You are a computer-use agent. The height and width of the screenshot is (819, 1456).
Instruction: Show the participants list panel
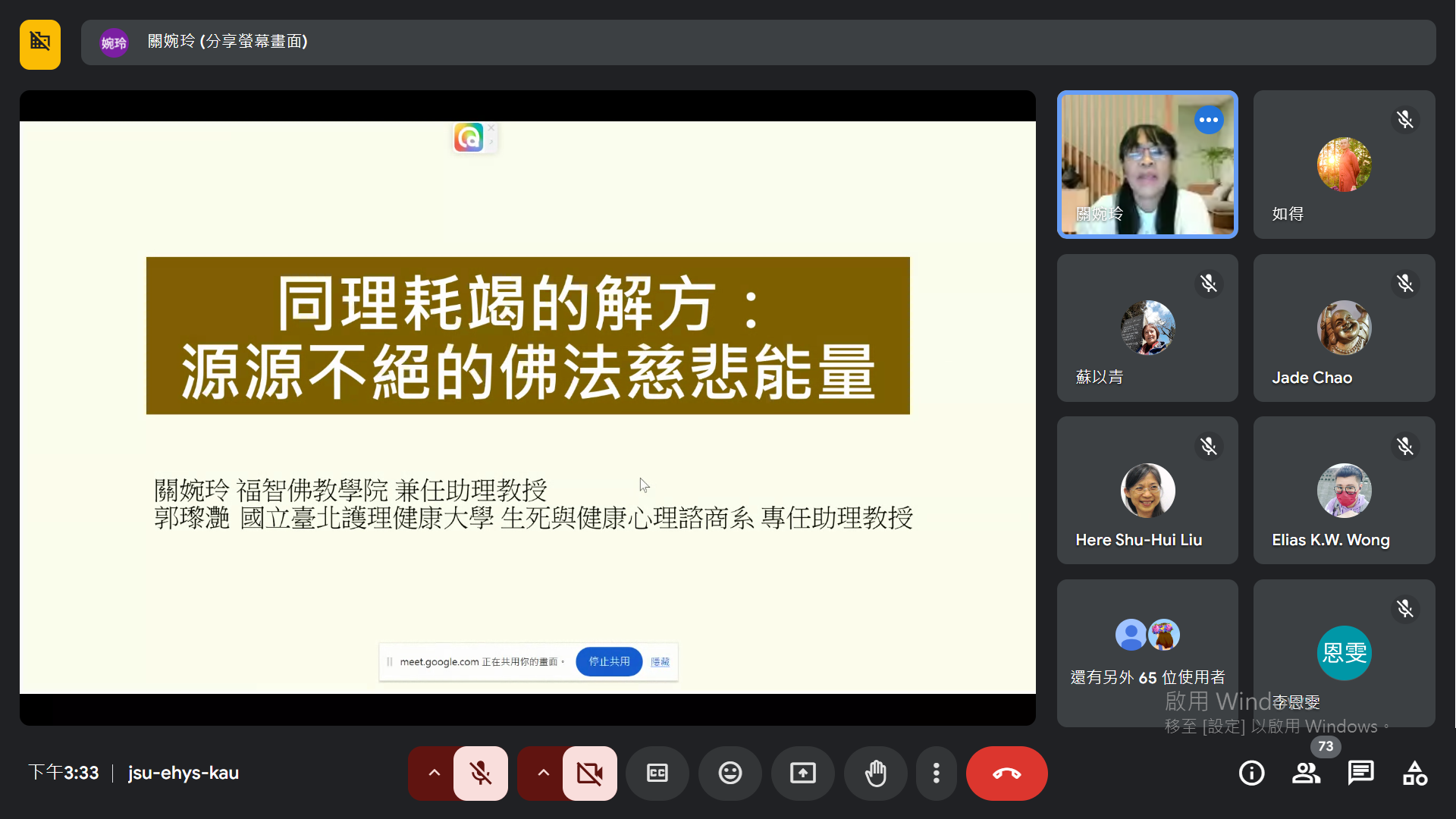tap(1306, 773)
